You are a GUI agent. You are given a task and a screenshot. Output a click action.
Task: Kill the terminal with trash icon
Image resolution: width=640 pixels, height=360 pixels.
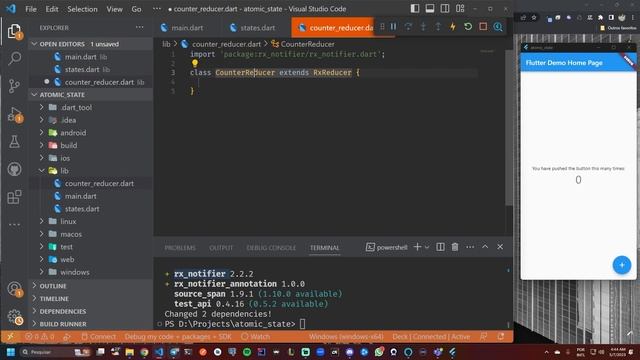click(x=455, y=247)
